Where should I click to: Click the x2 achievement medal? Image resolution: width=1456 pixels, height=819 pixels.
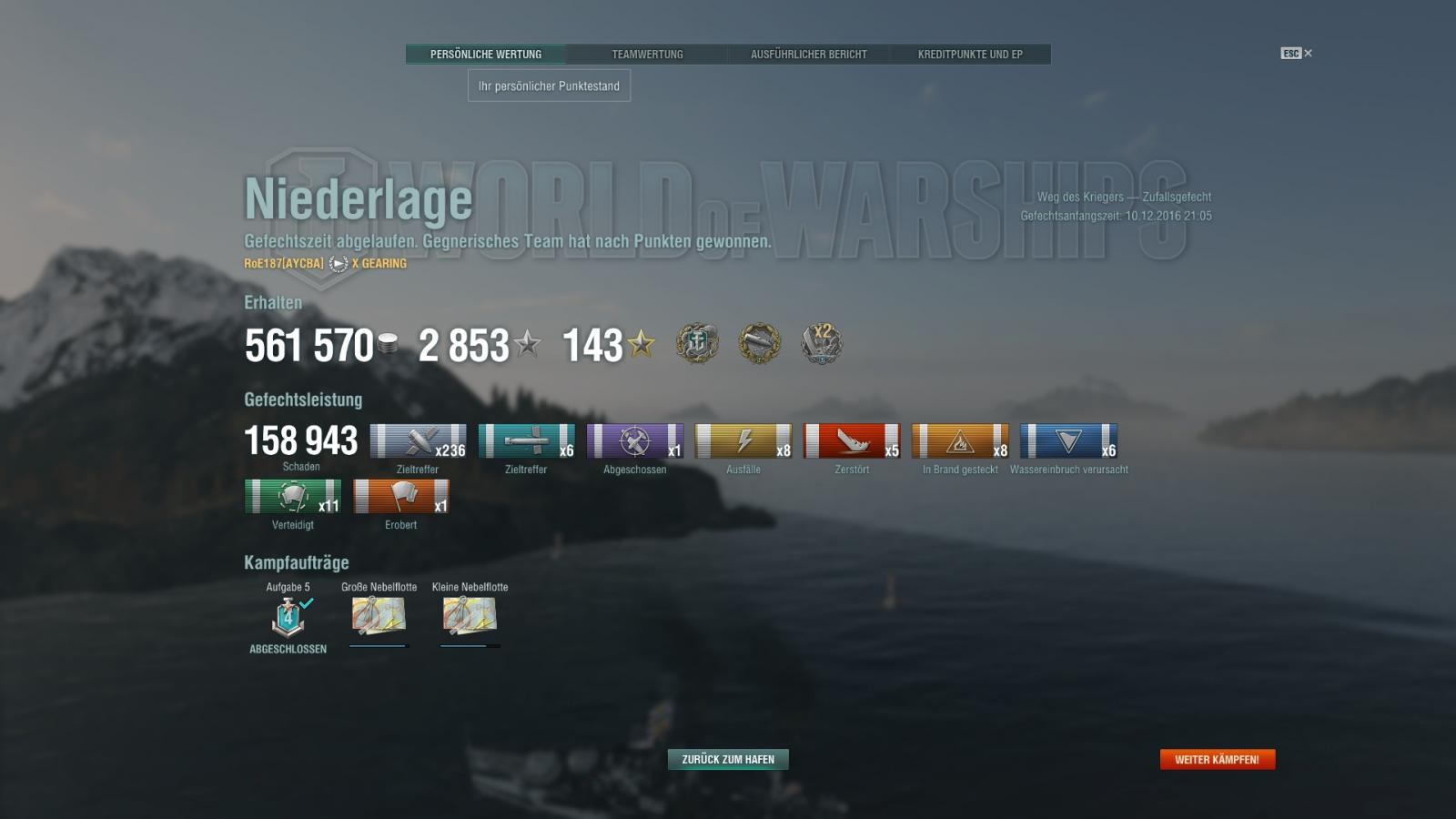click(822, 344)
